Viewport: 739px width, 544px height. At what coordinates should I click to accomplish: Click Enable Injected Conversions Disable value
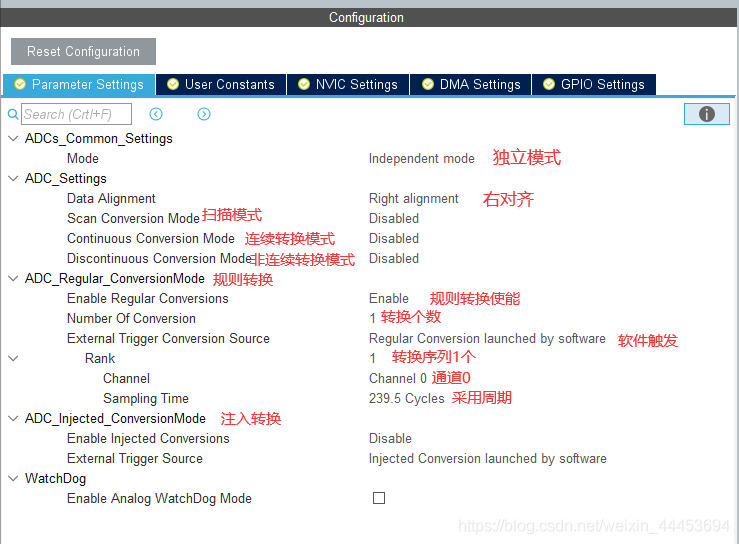(x=390, y=438)
